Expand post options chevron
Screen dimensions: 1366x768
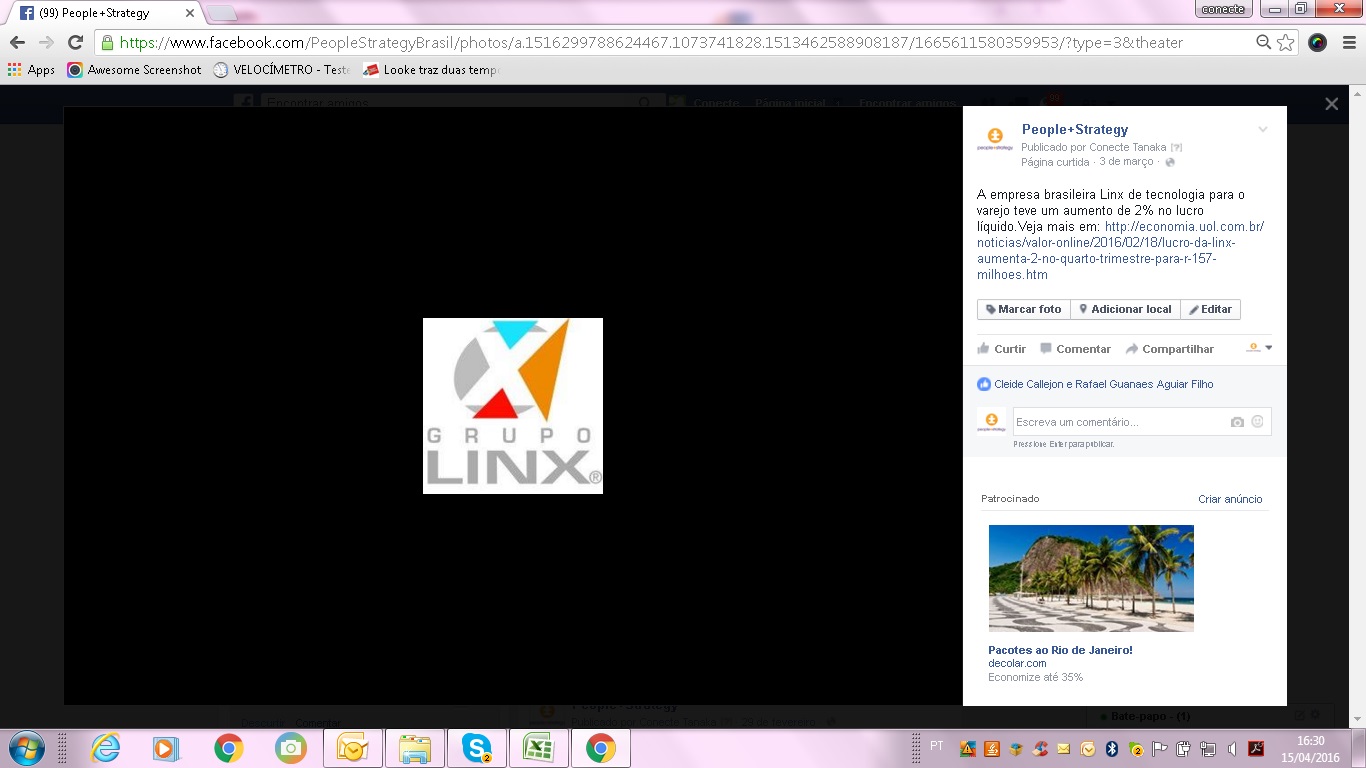(x=1263, y=130)
